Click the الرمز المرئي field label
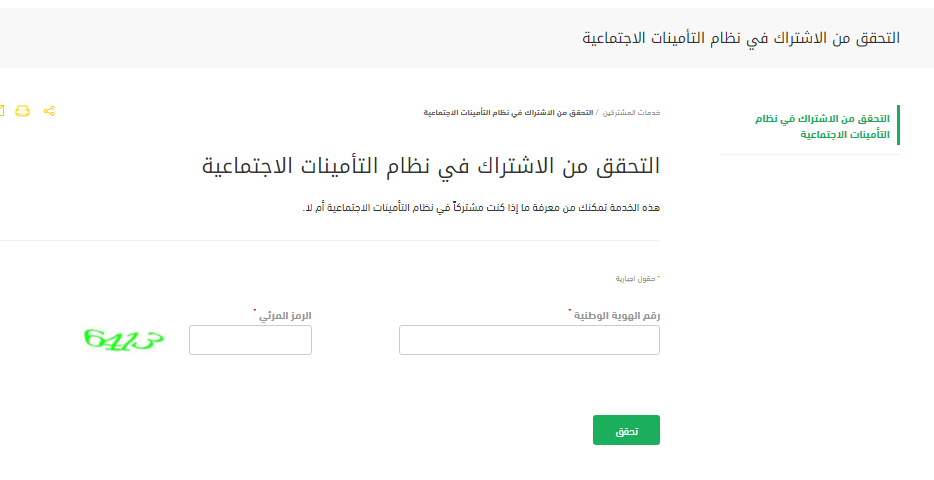Viewport: 934px width, 480px height. pos(286,316)
